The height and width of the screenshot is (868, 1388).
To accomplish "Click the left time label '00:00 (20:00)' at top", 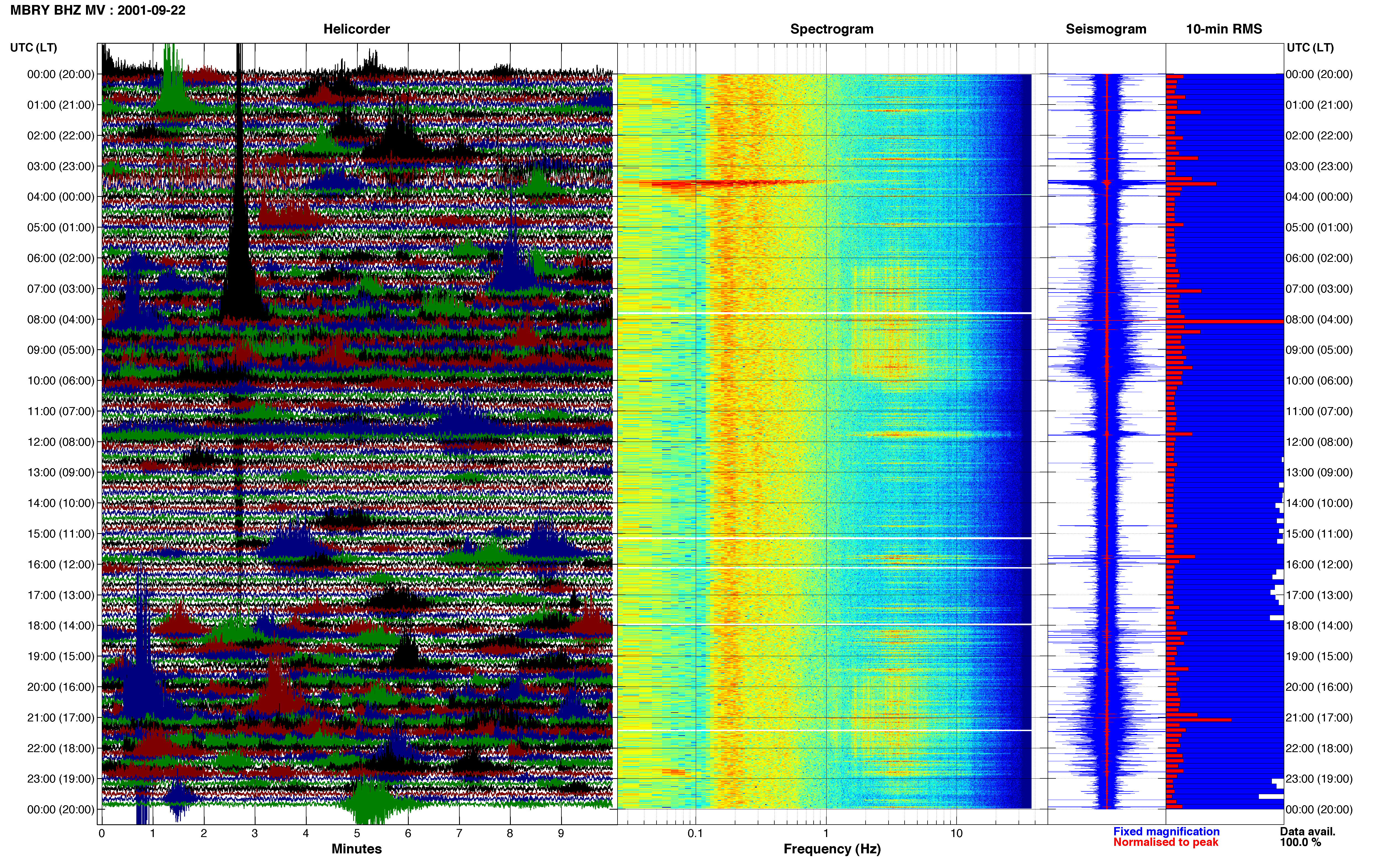I will pos(61,75).
